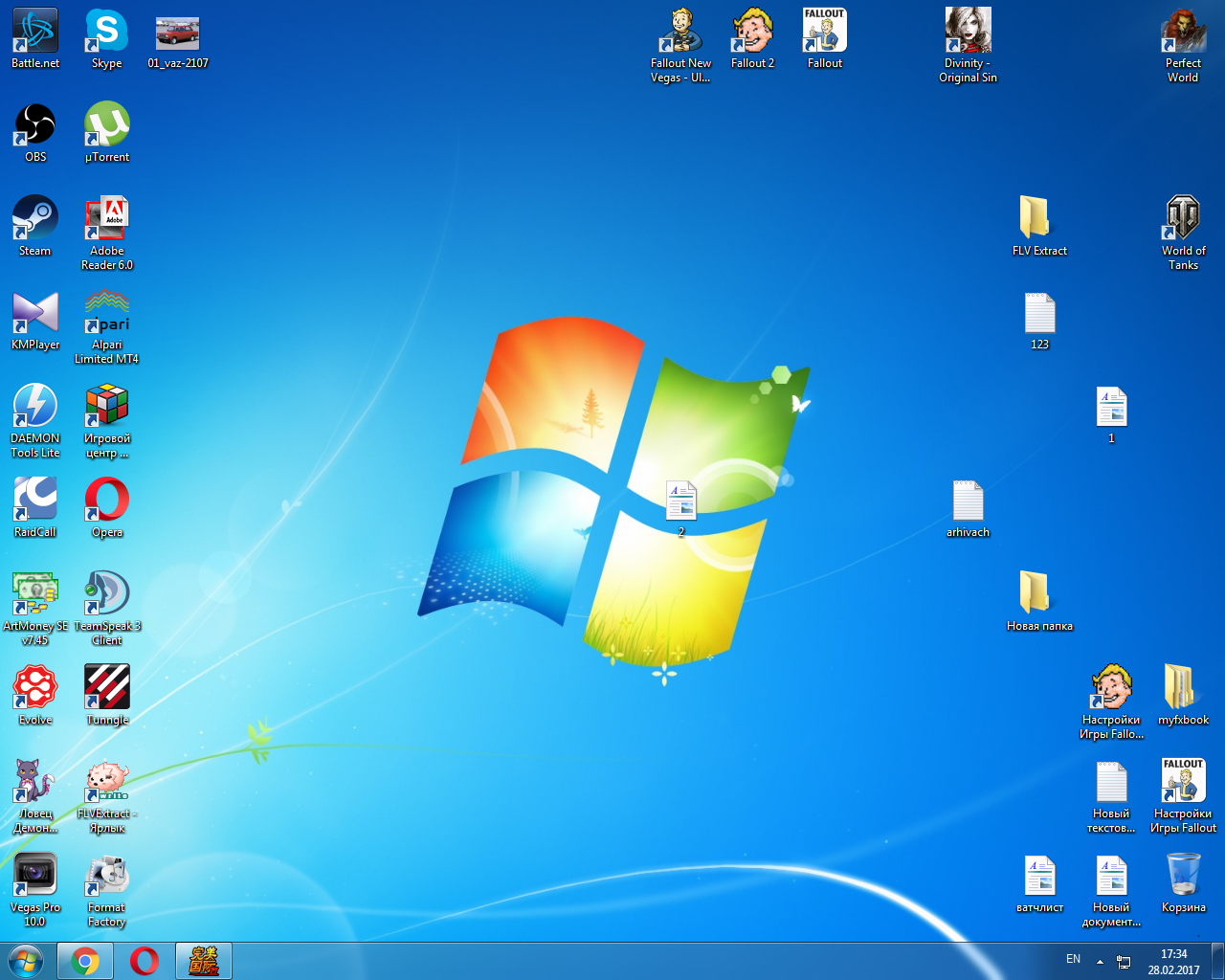Click the EN input language indicator

[x=1074, y=959]
